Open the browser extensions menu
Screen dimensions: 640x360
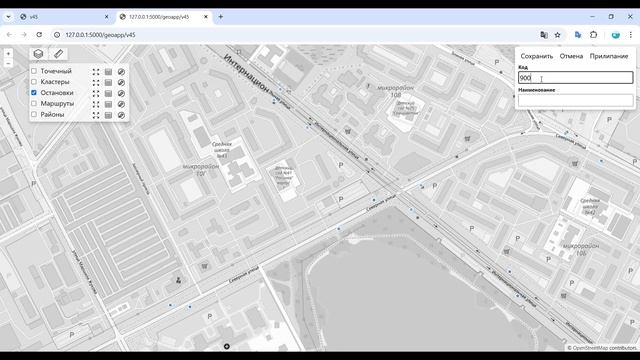[x=593, y=35]
